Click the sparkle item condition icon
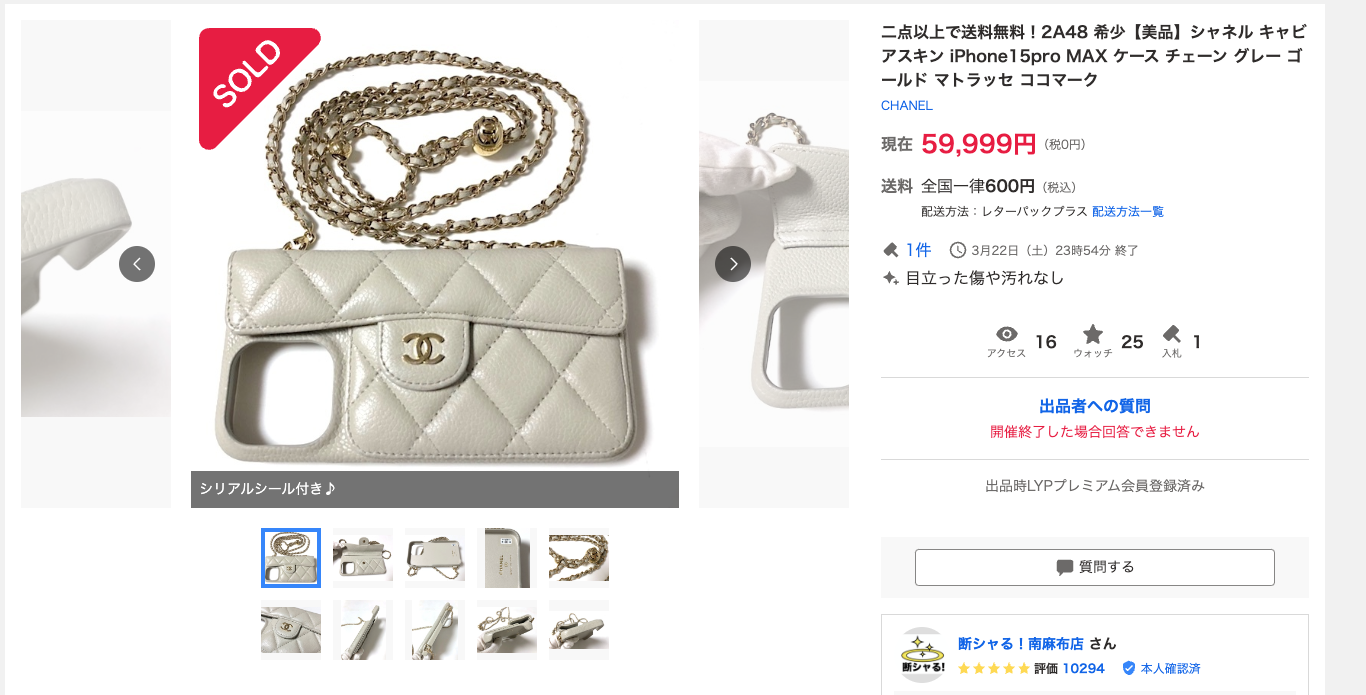Viewport: 1366px width, 695px height. 890,279
